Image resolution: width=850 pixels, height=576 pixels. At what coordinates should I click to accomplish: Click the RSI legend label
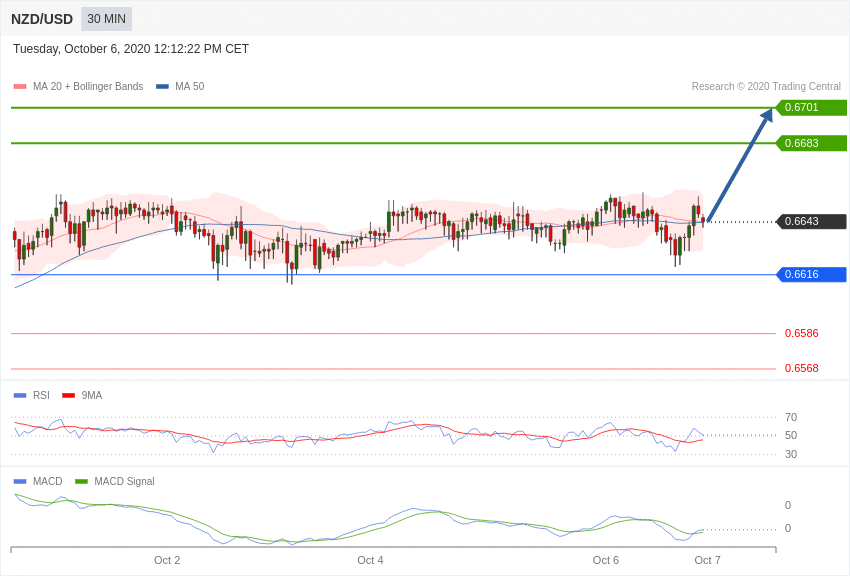pos(41,396)
